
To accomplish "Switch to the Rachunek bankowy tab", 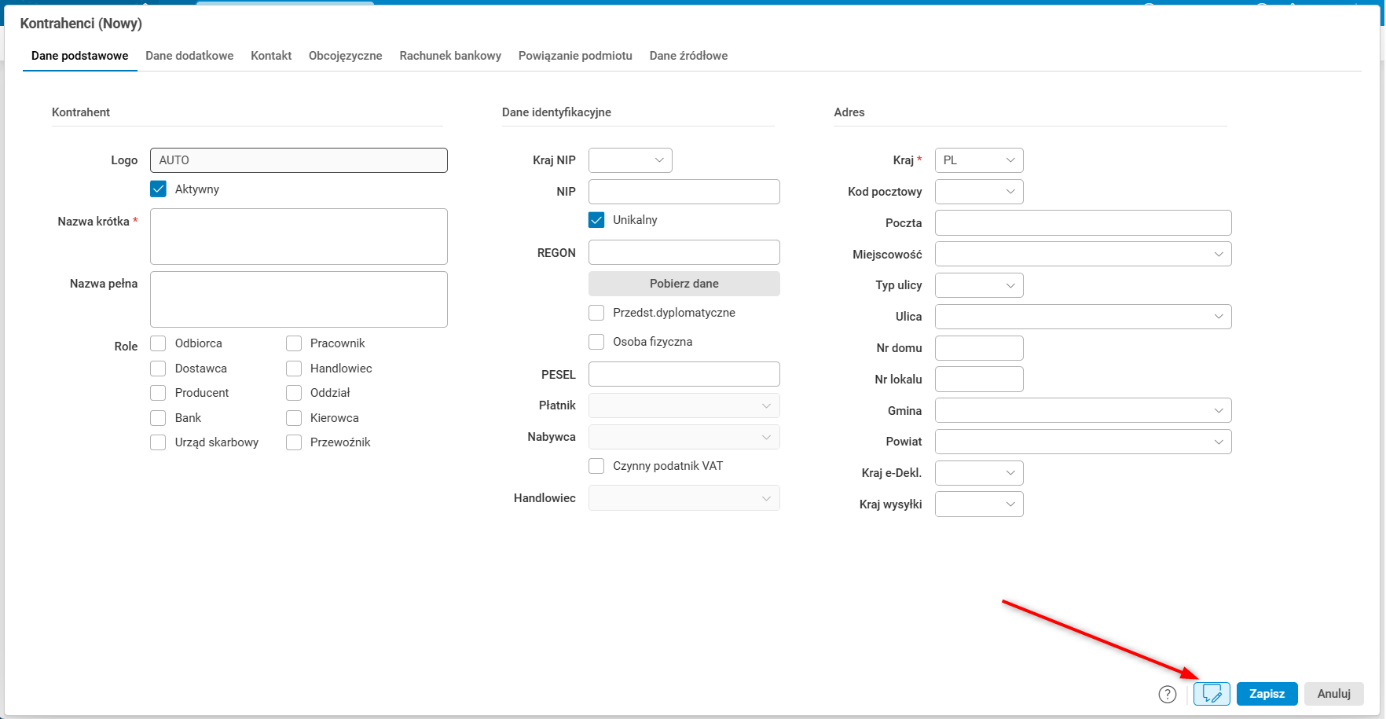I will tap(450, 56).
